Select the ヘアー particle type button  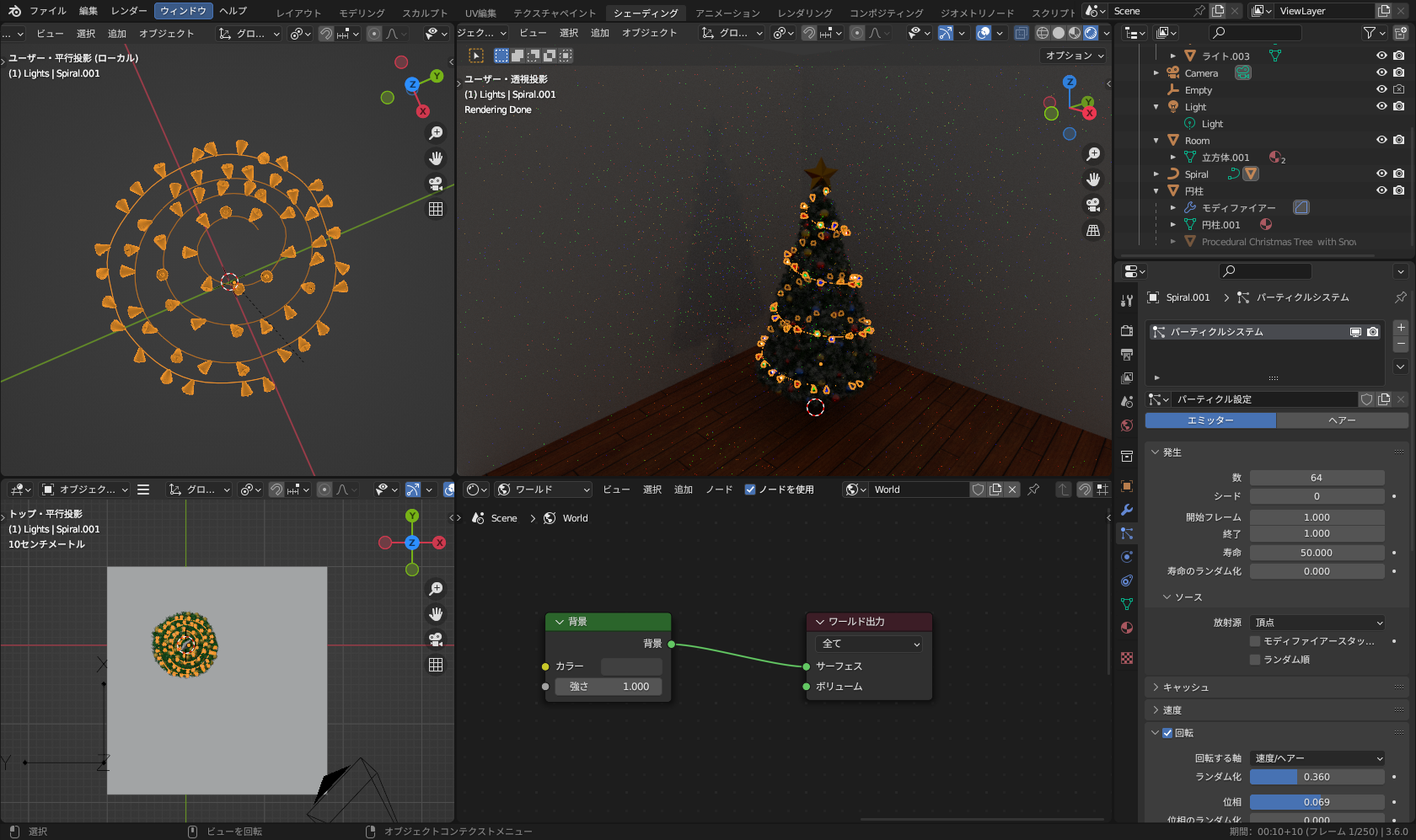1342,420
